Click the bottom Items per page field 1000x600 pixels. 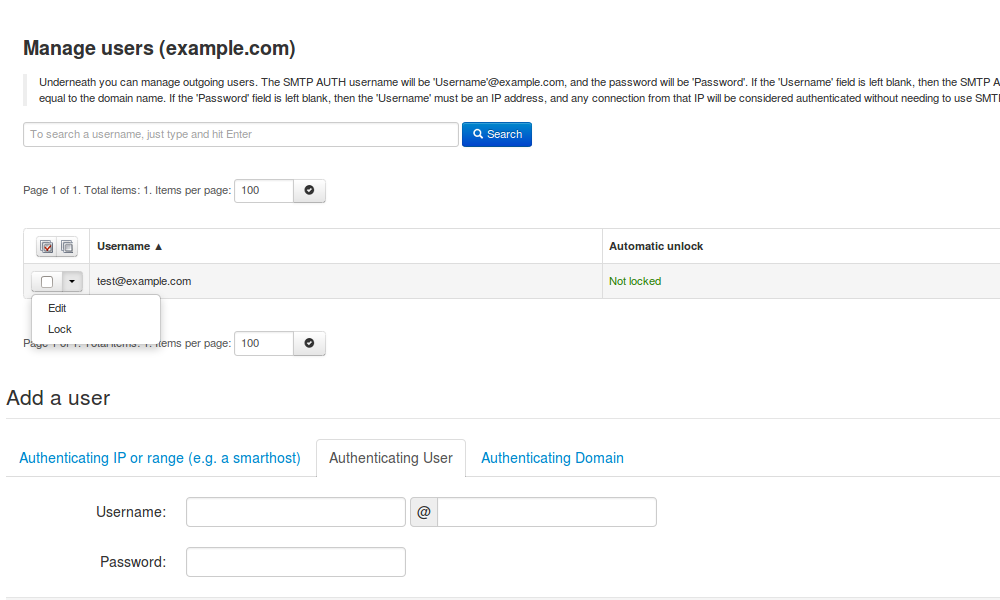pos(263,344)
